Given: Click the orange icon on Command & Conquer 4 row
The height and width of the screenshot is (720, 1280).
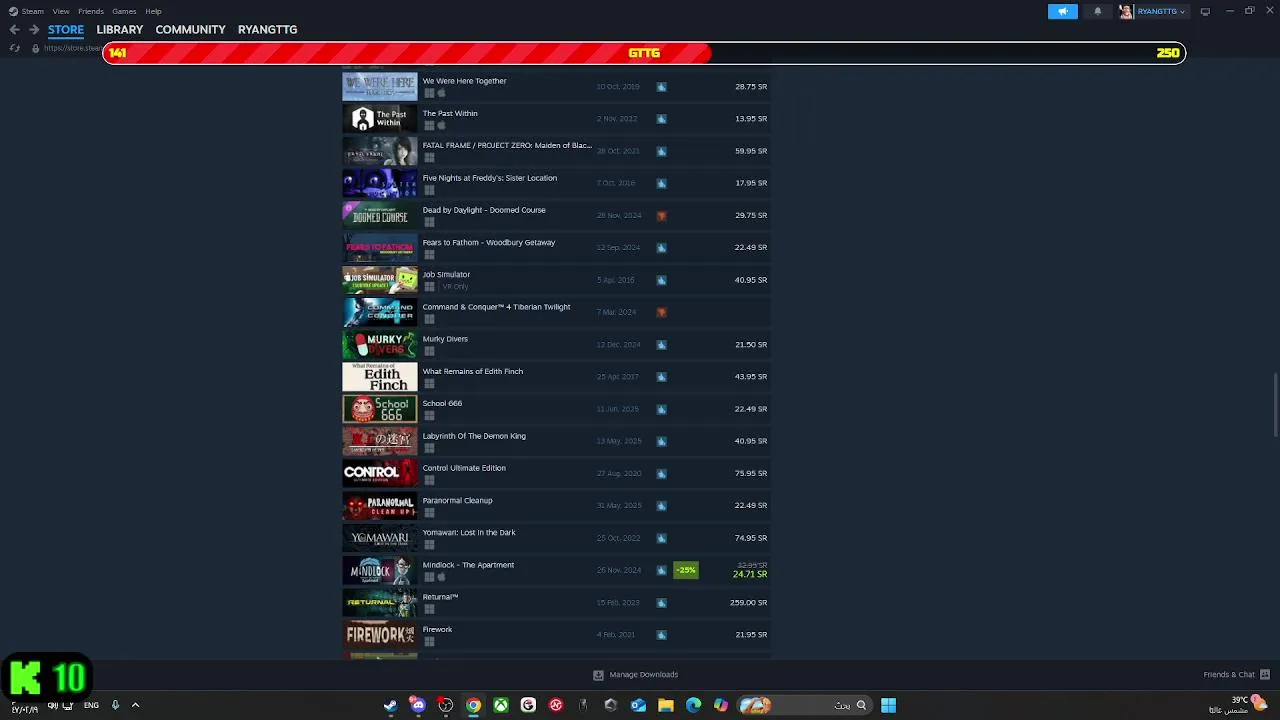Looking at the screenshot, I should coord(661,312).
